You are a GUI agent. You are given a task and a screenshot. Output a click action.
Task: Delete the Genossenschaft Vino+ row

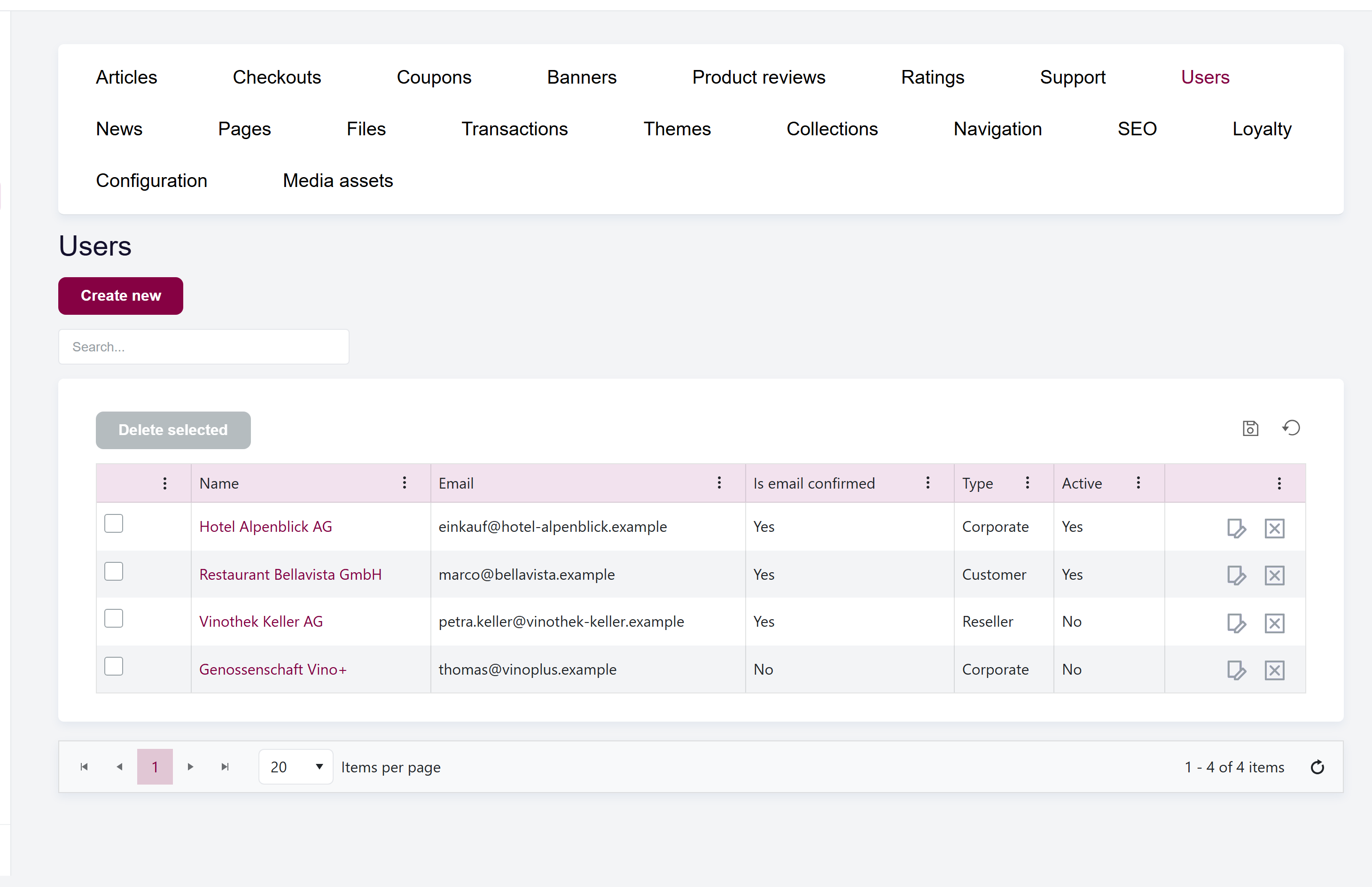click(x=1274, y=670)
